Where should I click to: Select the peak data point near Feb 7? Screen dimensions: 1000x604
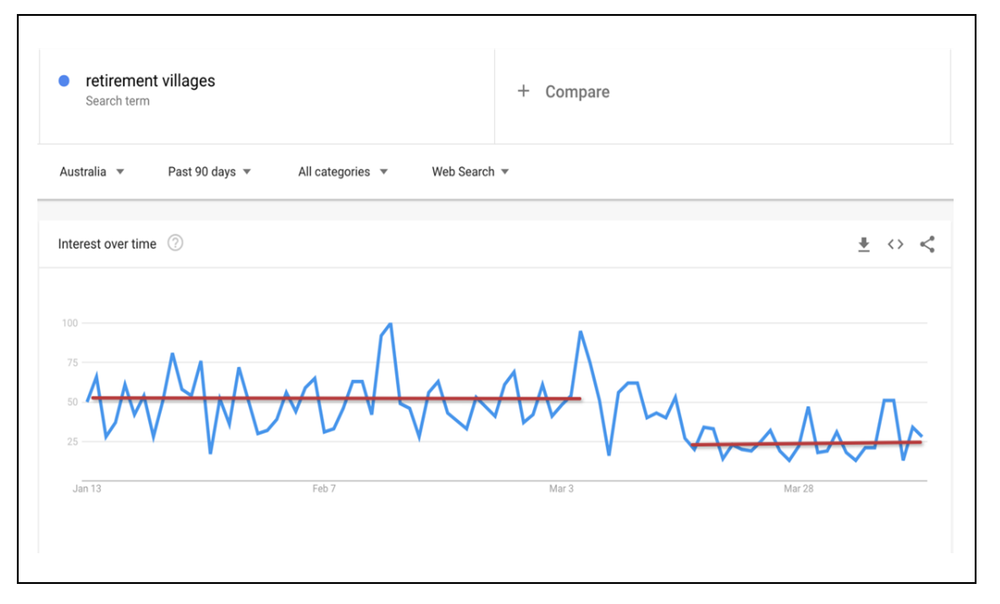coord(388,324)
